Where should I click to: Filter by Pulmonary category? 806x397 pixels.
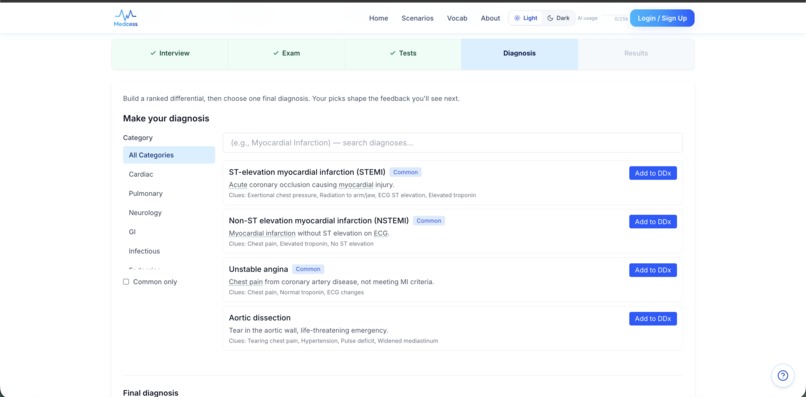click(169, 193)
